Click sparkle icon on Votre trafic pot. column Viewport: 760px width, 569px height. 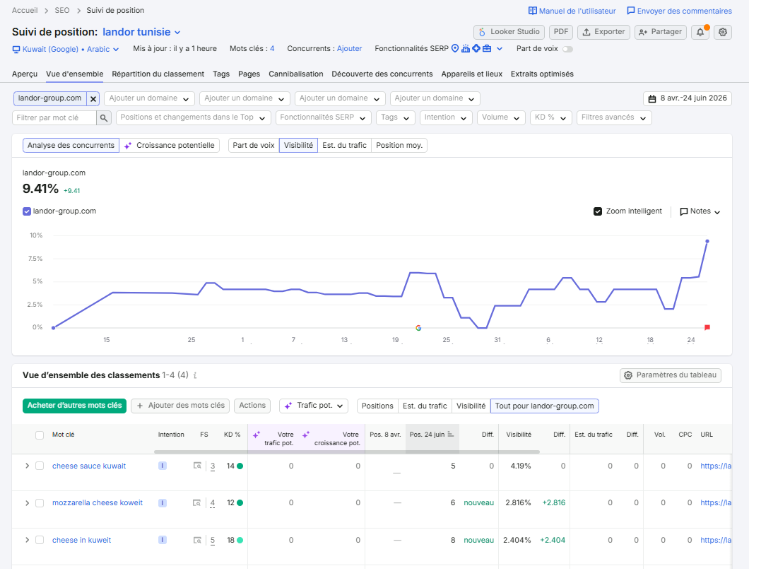point(256,435)
